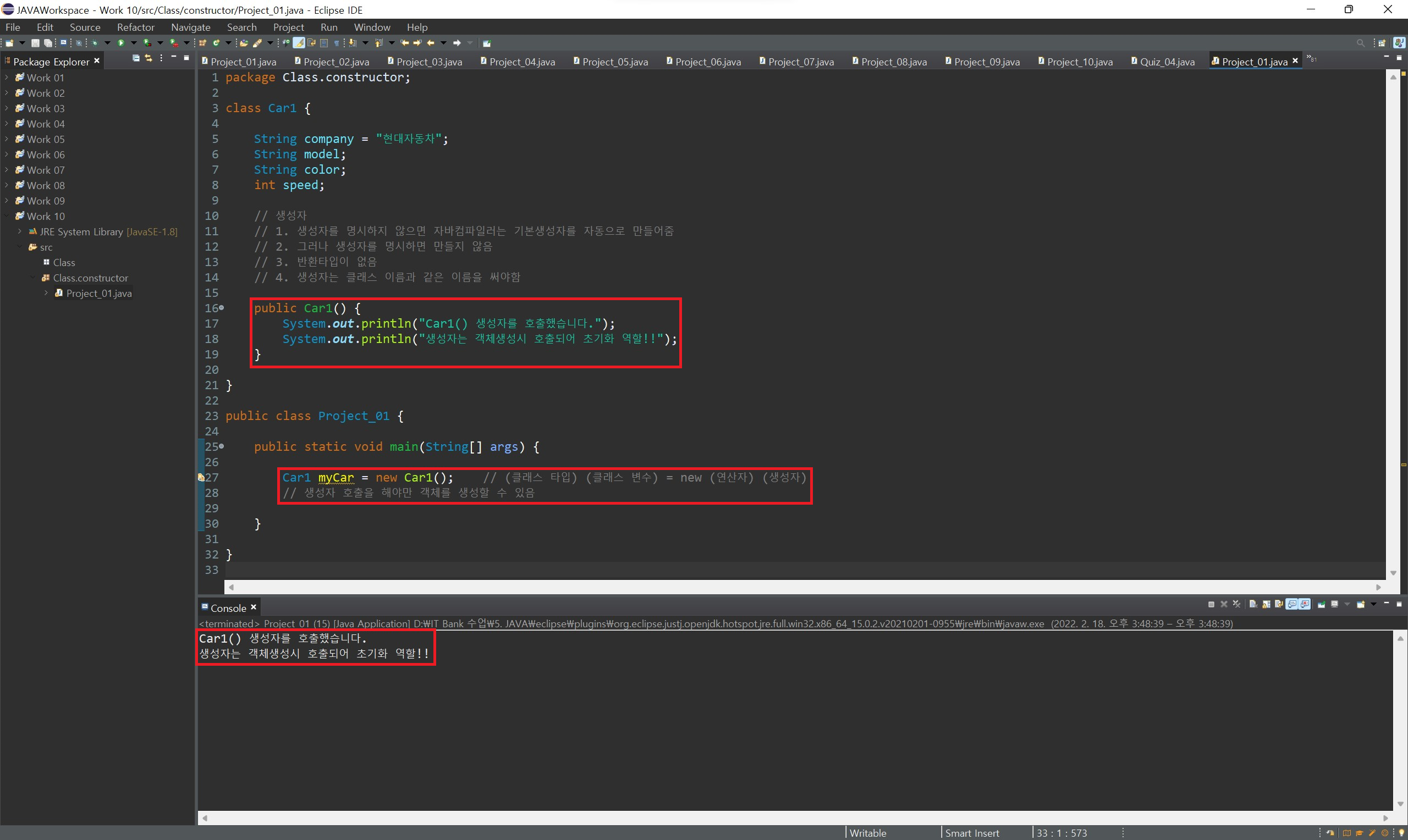Image resolution: width=1408 pixels, height=840 pixels.
Task: Toggle Mark Occurrences highlighter in toolbar
Action: pyautogui.click(x=298, y=43)
